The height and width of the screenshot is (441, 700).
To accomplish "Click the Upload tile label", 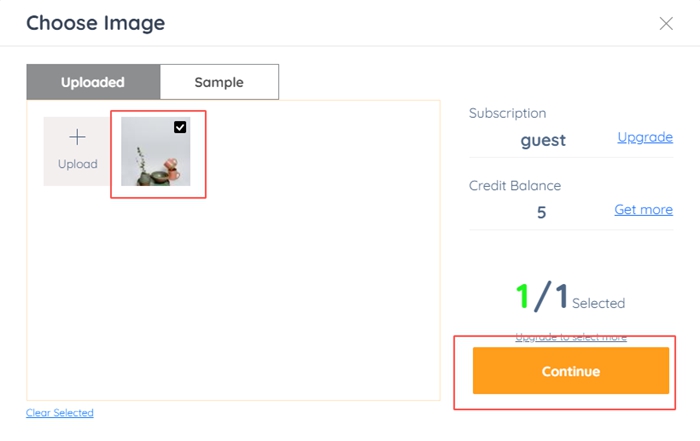I will click(78, 164).
